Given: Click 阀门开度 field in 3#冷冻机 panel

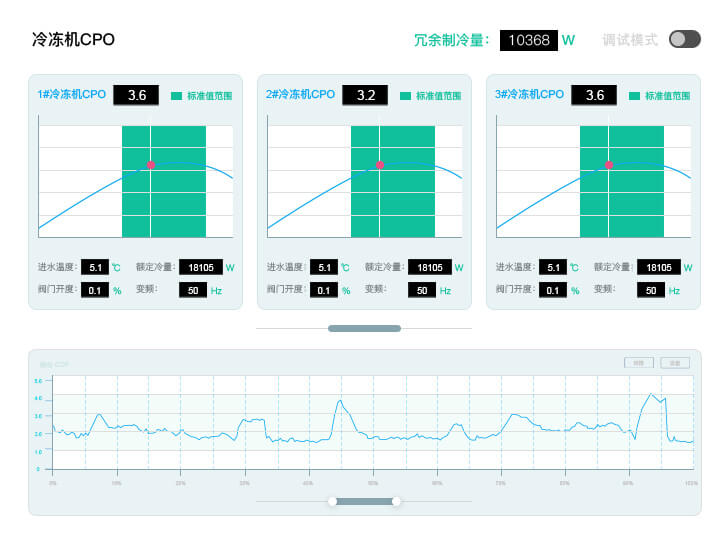Looking at the screenshot, I should click(x=552, y=291).
